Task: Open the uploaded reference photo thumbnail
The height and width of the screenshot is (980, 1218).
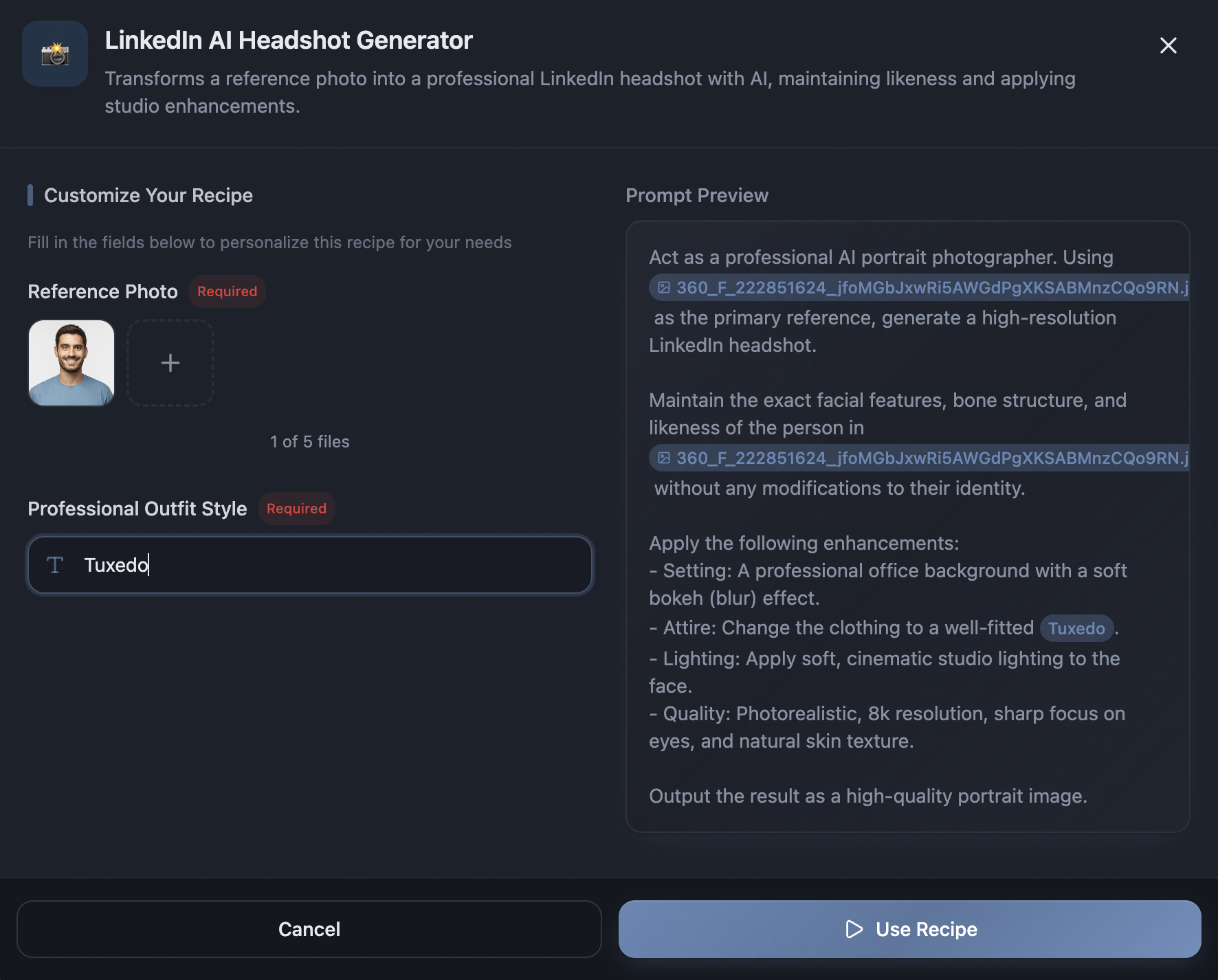Action: 71,363
